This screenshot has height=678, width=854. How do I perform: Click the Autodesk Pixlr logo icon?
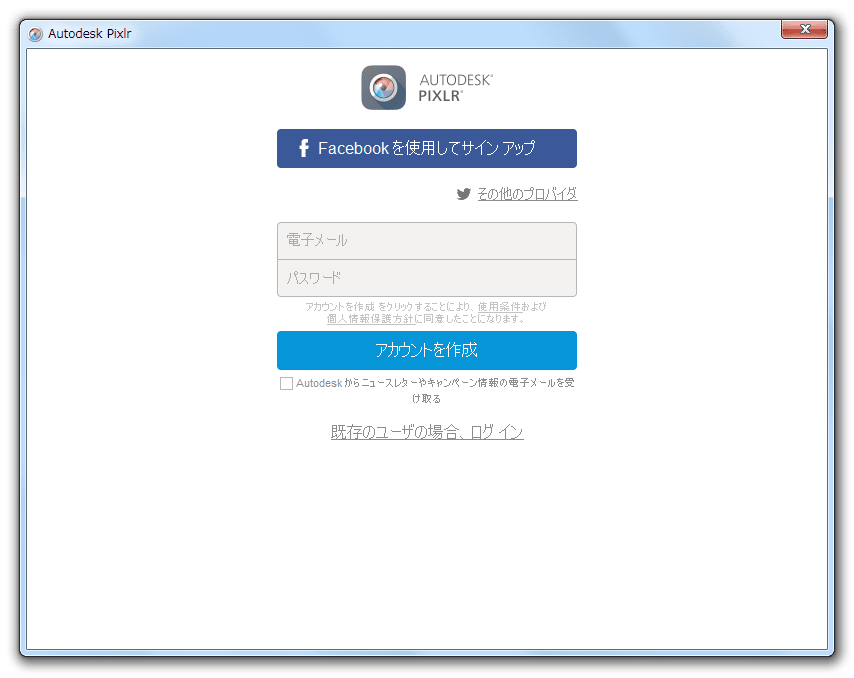pos(383,88)
